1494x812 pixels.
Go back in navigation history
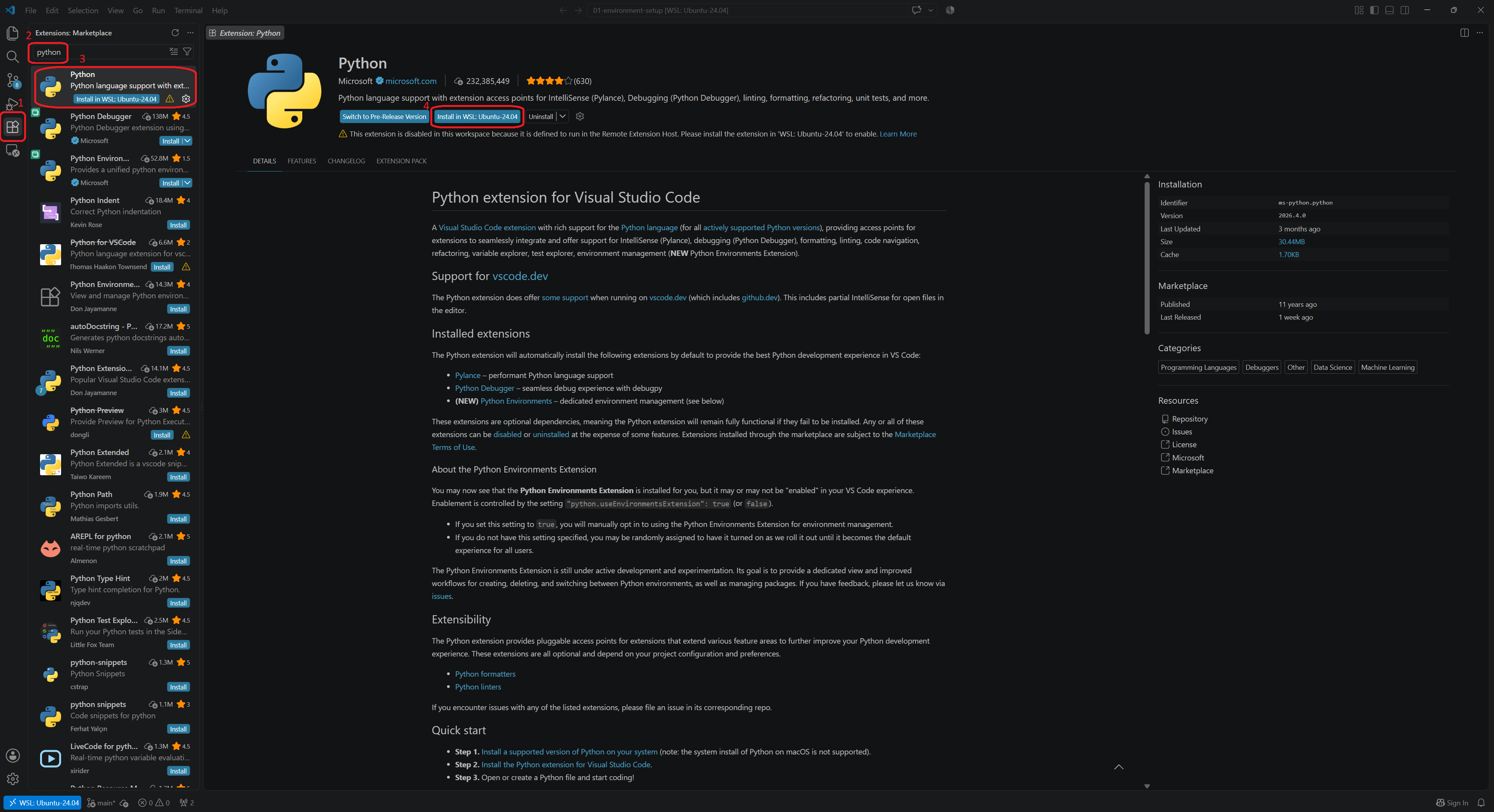click(563, 10)
